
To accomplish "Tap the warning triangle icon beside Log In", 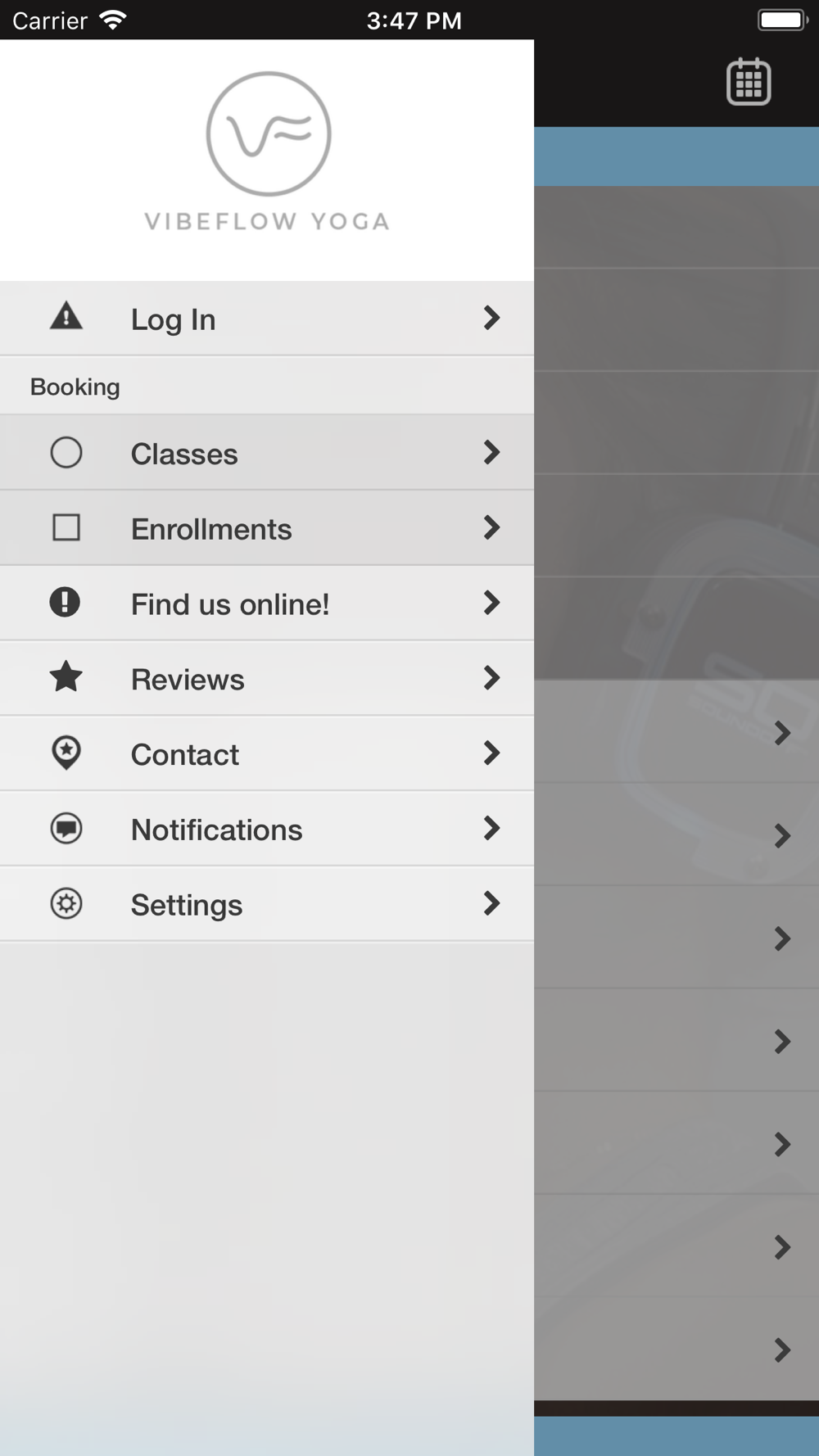I will click(66, 316).
